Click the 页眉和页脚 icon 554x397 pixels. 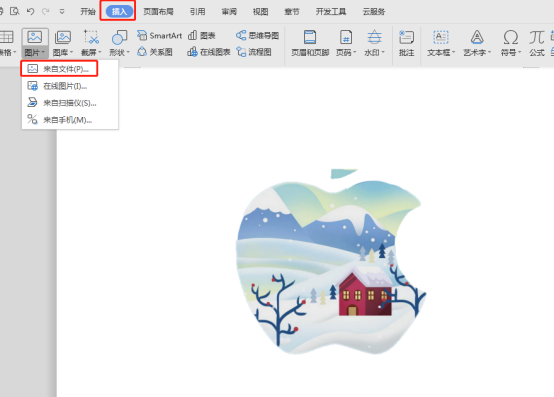pos(310,37)
